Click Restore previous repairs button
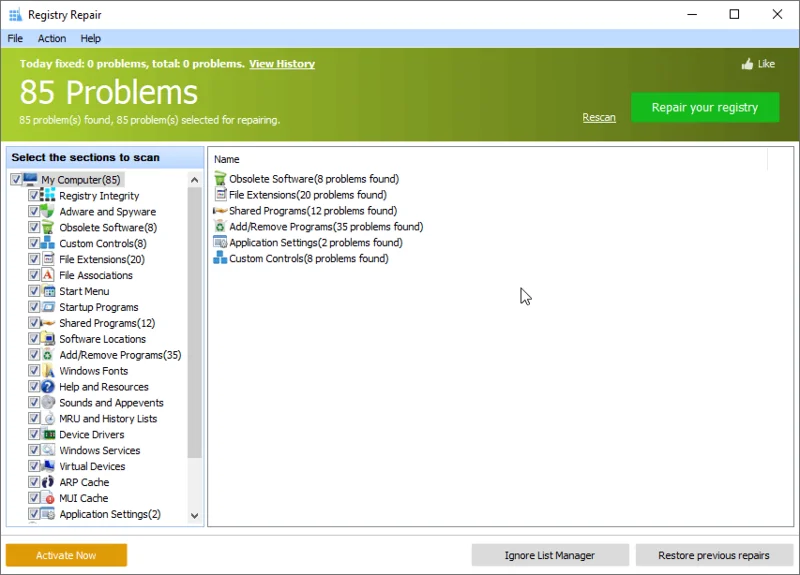The height and width of the screenshot is (575, 800). [x=714, y=555]
